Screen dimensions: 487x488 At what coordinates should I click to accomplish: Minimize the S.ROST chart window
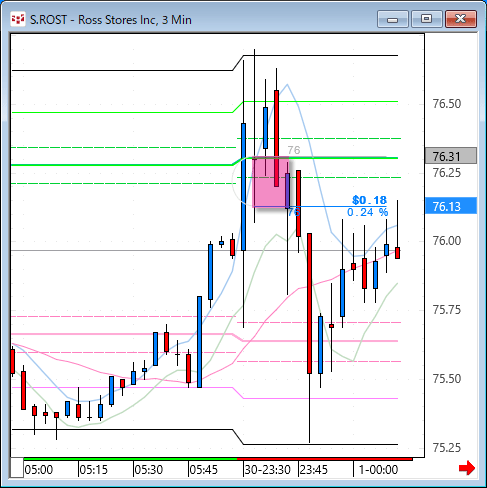[x=393, y=19]
